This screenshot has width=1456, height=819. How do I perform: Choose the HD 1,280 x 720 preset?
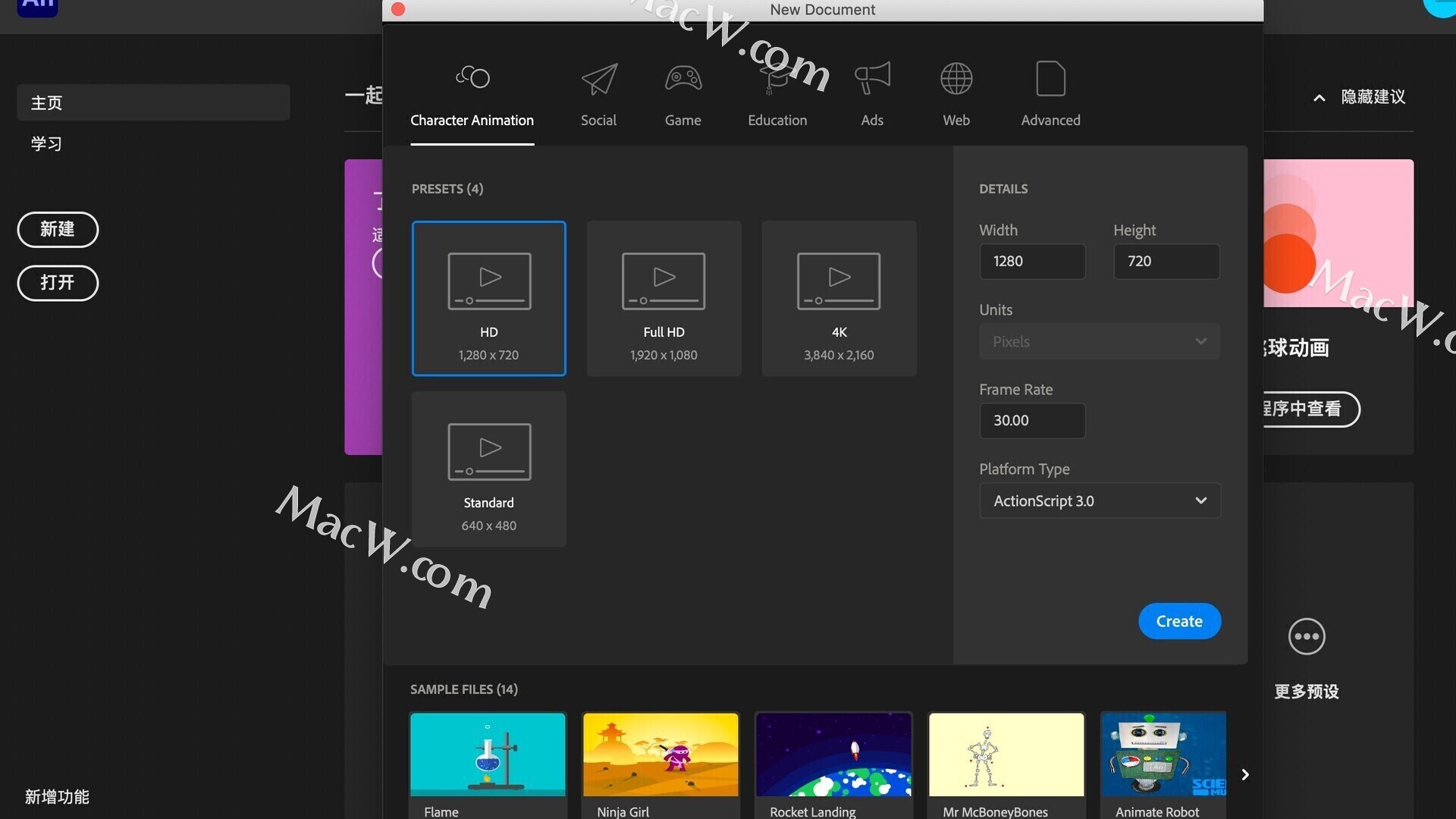coord(488,298)
